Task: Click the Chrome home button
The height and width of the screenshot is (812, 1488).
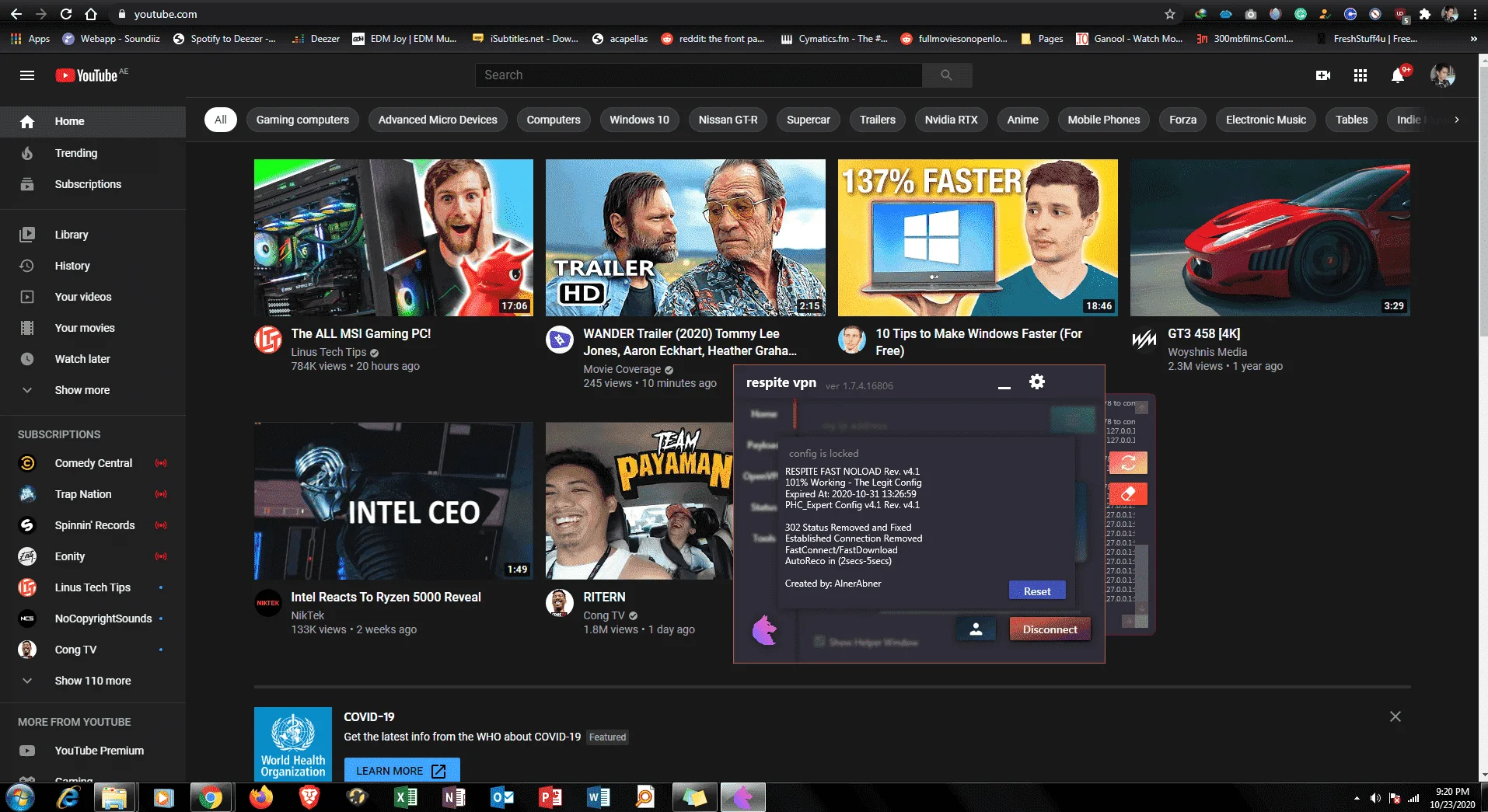Action: (91, 14)
